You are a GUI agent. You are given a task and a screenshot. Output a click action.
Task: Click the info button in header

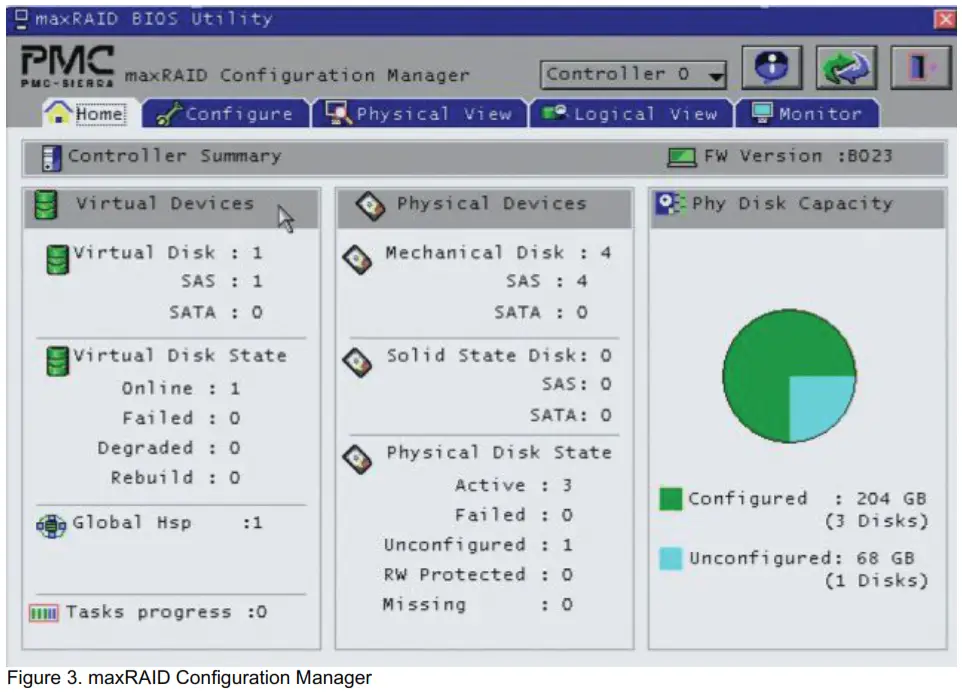pyautogui.click(x=772, y=67)
